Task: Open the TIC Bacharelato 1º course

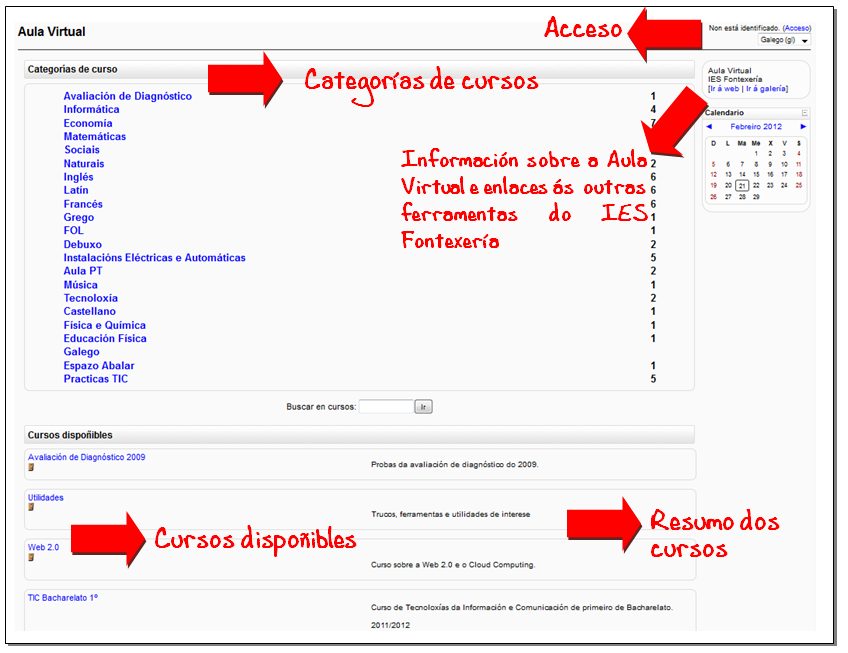Action: pos(63,597)
